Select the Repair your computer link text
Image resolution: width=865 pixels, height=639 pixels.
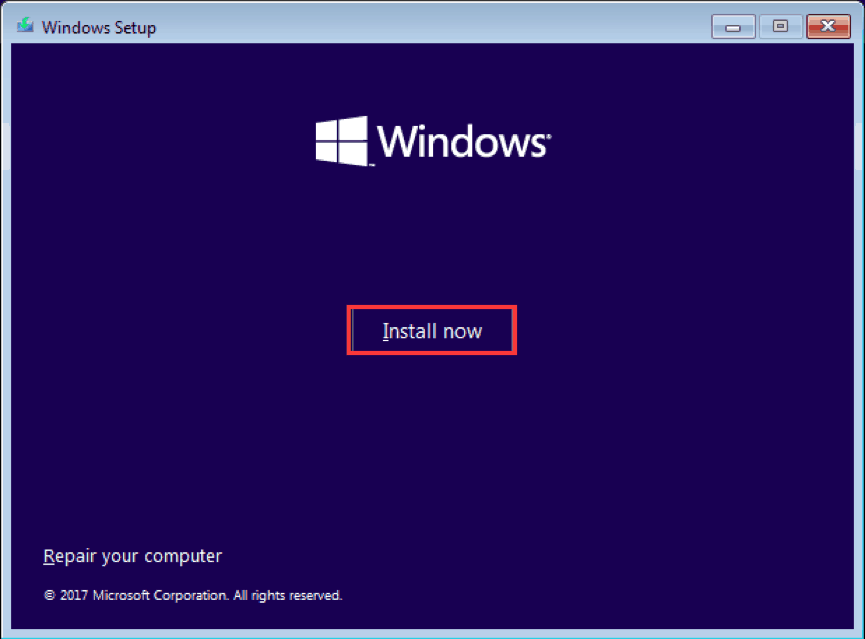click(132, 556)
